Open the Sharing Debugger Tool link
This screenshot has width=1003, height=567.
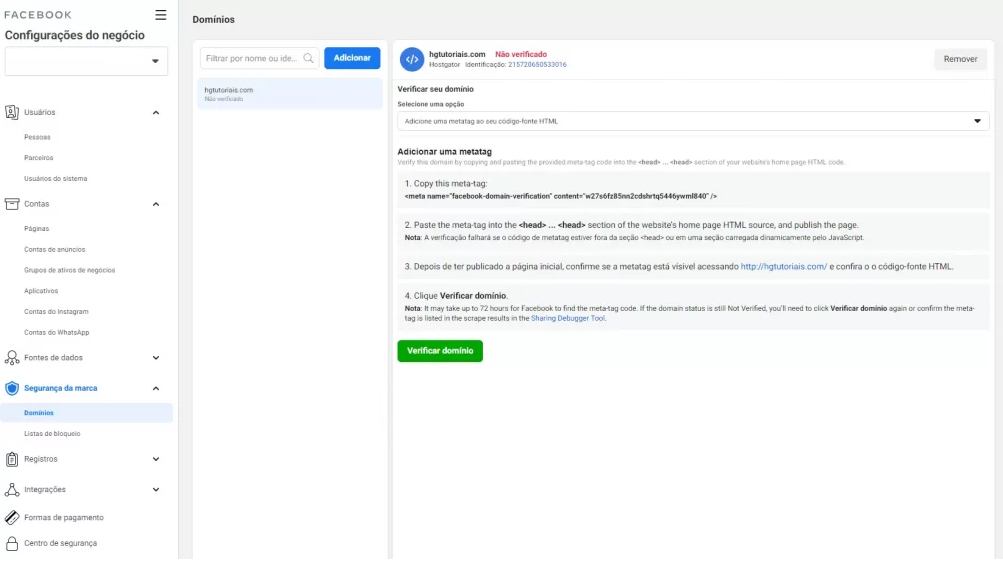click(567, 318)
